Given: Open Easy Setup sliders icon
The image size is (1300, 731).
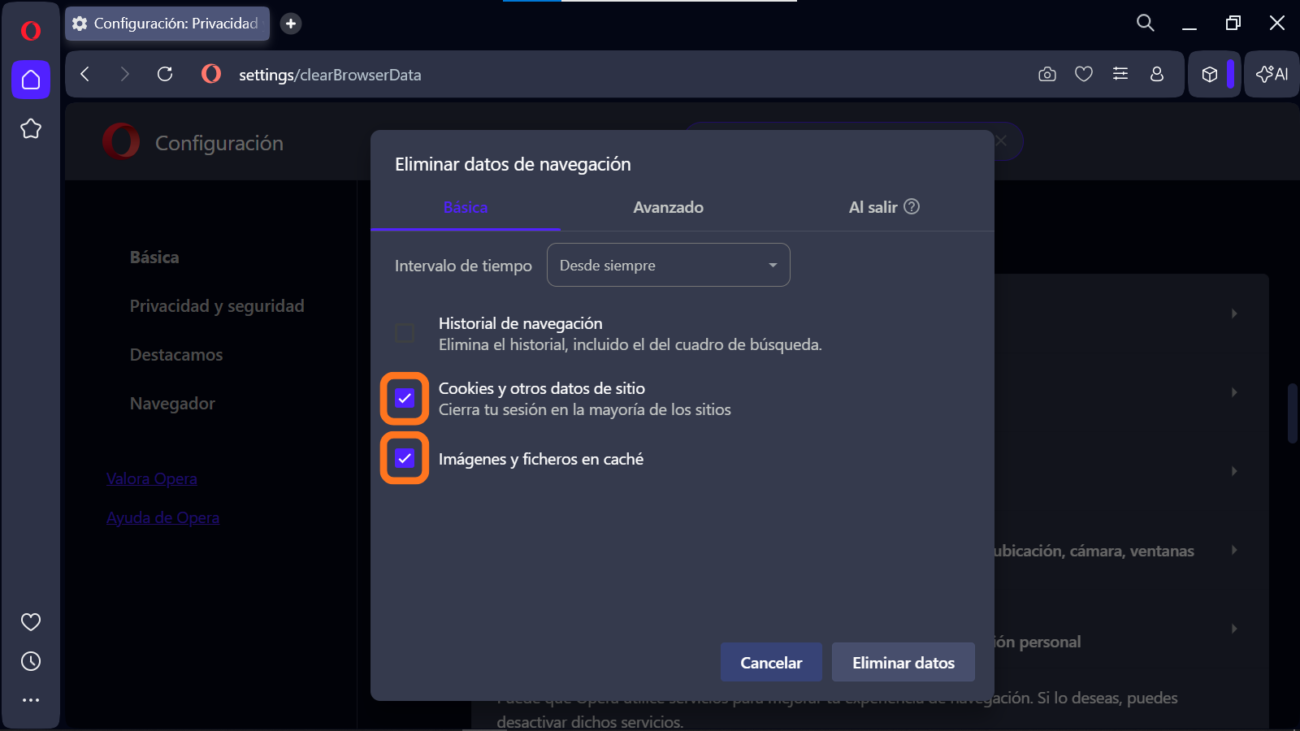Looking at the screenshot, I should [1120, 75].
